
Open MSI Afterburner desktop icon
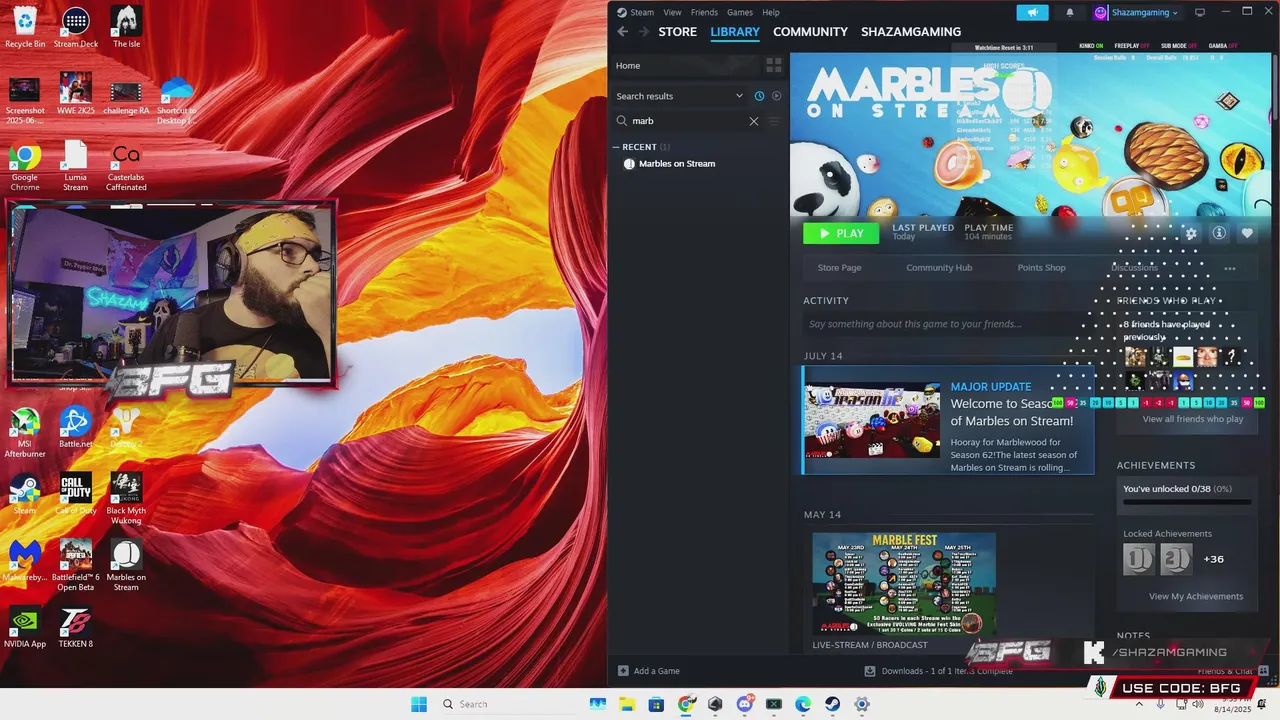tap(25, 433)
